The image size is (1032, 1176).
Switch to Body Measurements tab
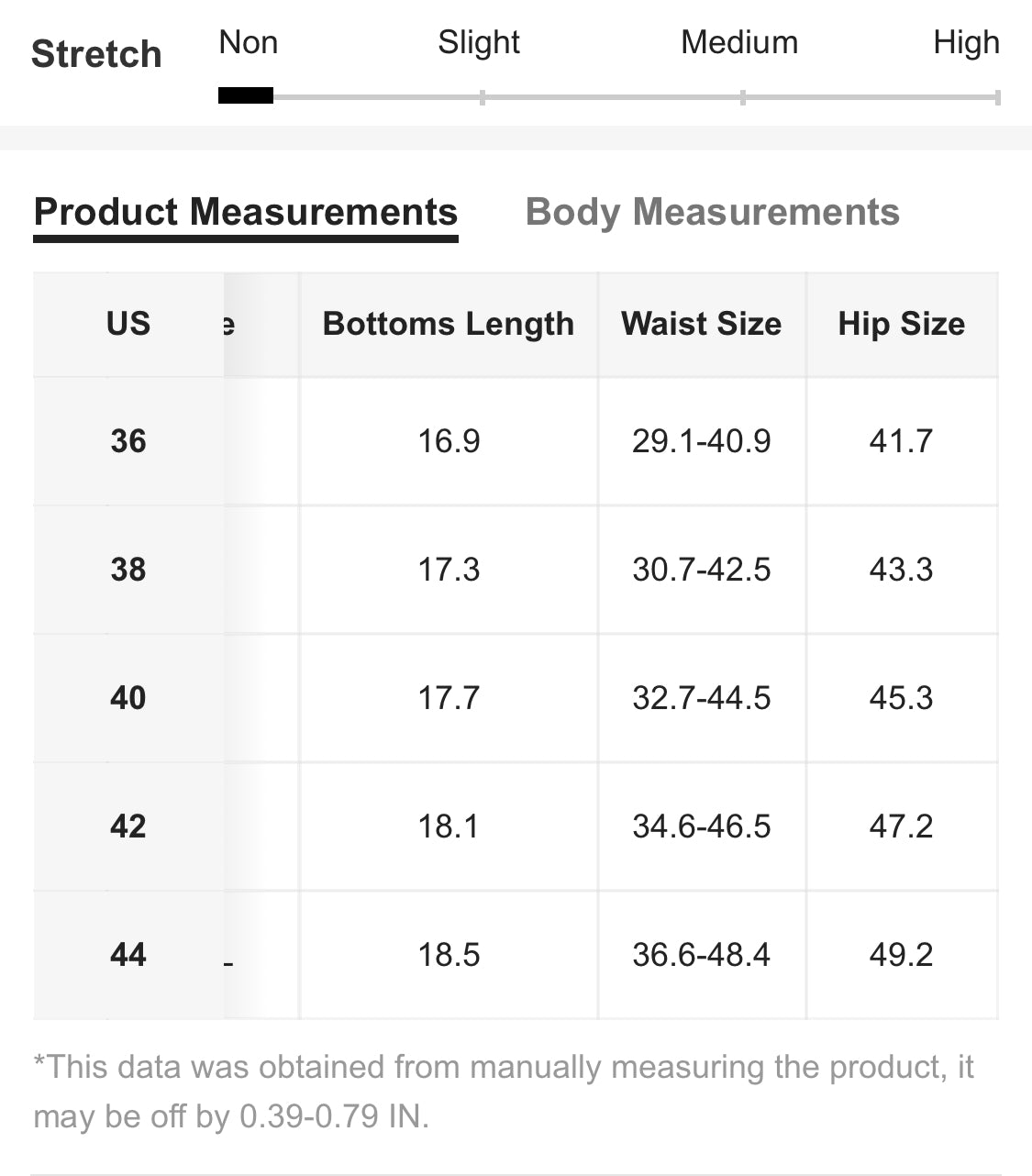coord(712,212)
